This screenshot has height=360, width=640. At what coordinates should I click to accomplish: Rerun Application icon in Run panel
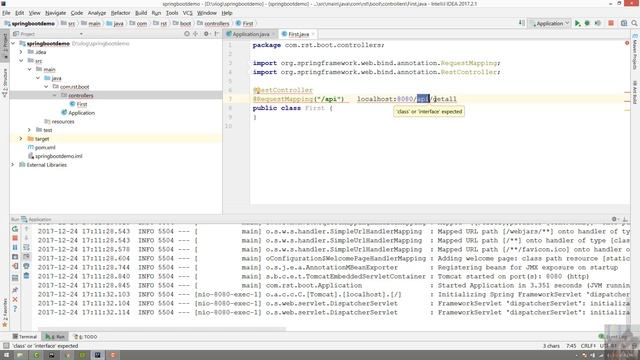[15, 229]
